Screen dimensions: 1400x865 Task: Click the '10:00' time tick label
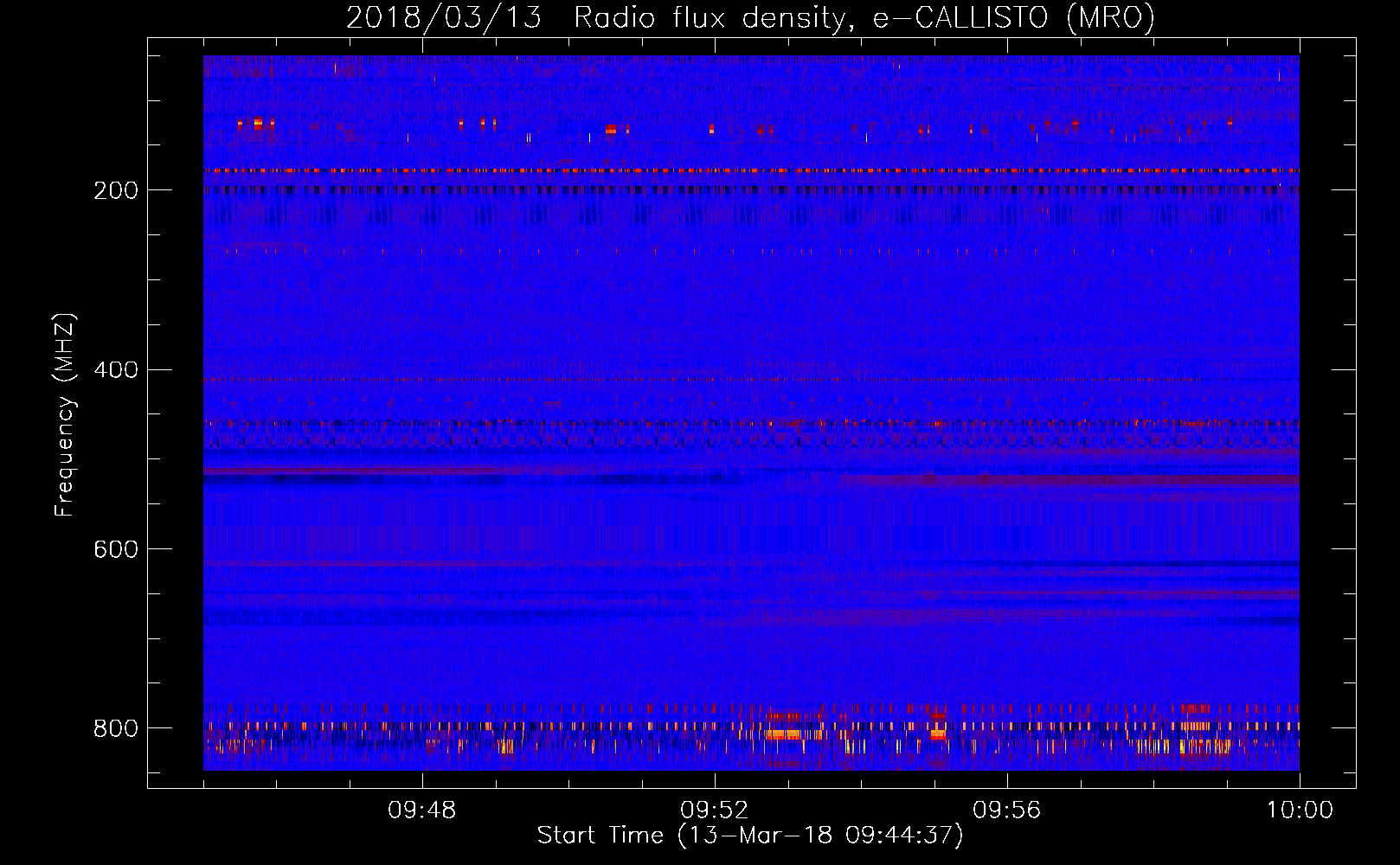point(1300,811)
